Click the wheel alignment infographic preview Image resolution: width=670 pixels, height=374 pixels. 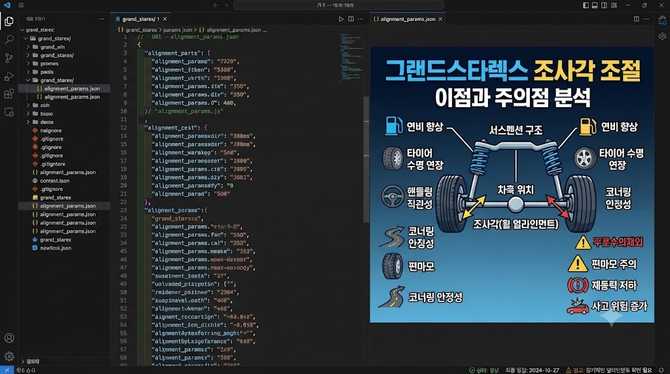click(x=512, y=185)
